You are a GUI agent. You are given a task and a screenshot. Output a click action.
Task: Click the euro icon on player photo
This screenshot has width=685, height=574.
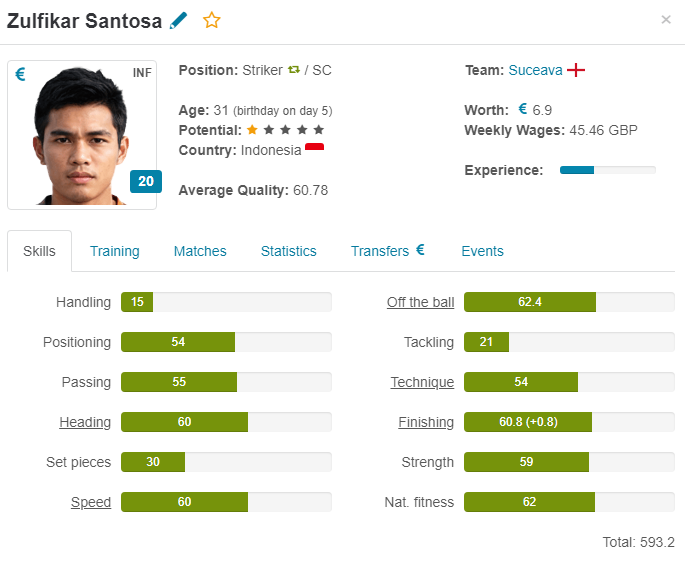tap(20, 74)
